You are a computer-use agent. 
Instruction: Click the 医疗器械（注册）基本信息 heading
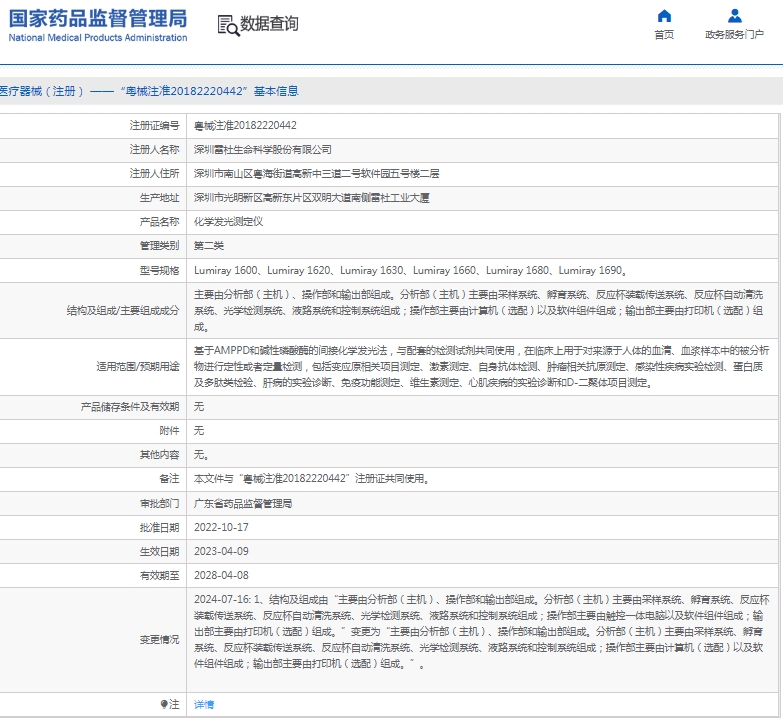(149, 91)
